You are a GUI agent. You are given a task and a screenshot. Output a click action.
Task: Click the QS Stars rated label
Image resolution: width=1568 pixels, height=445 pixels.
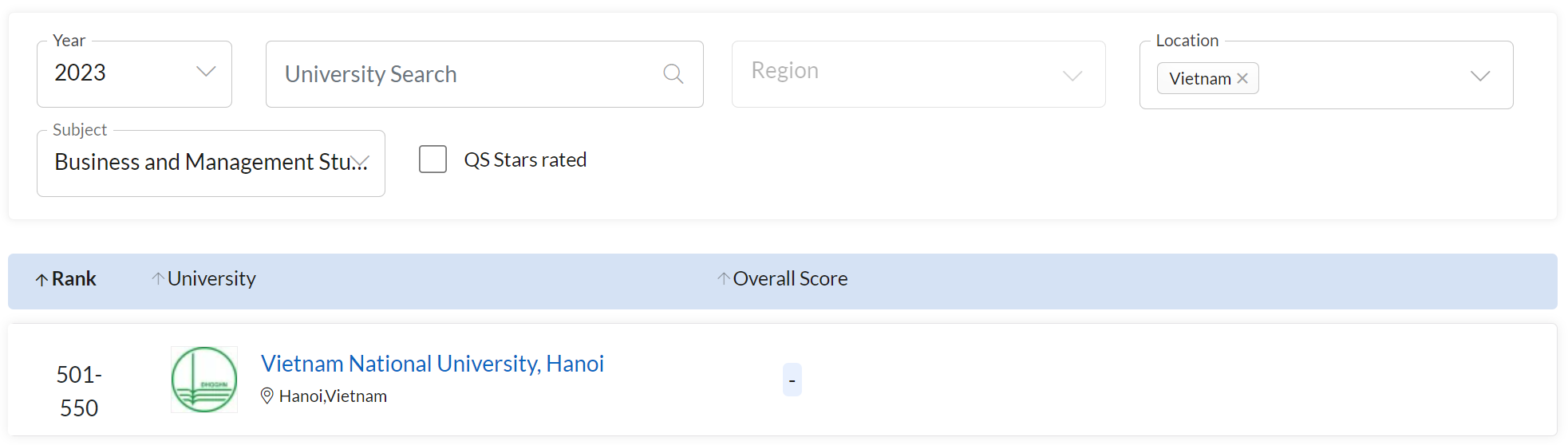pyautogui.click(x=525, y=159)
